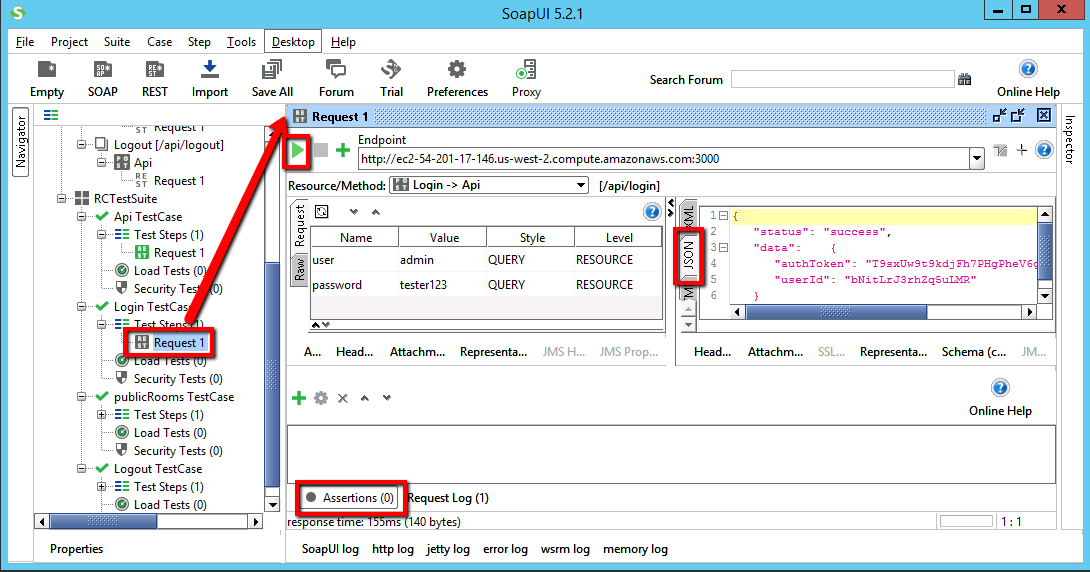
Task: Open memory log tab
Action: click(635, 549)
